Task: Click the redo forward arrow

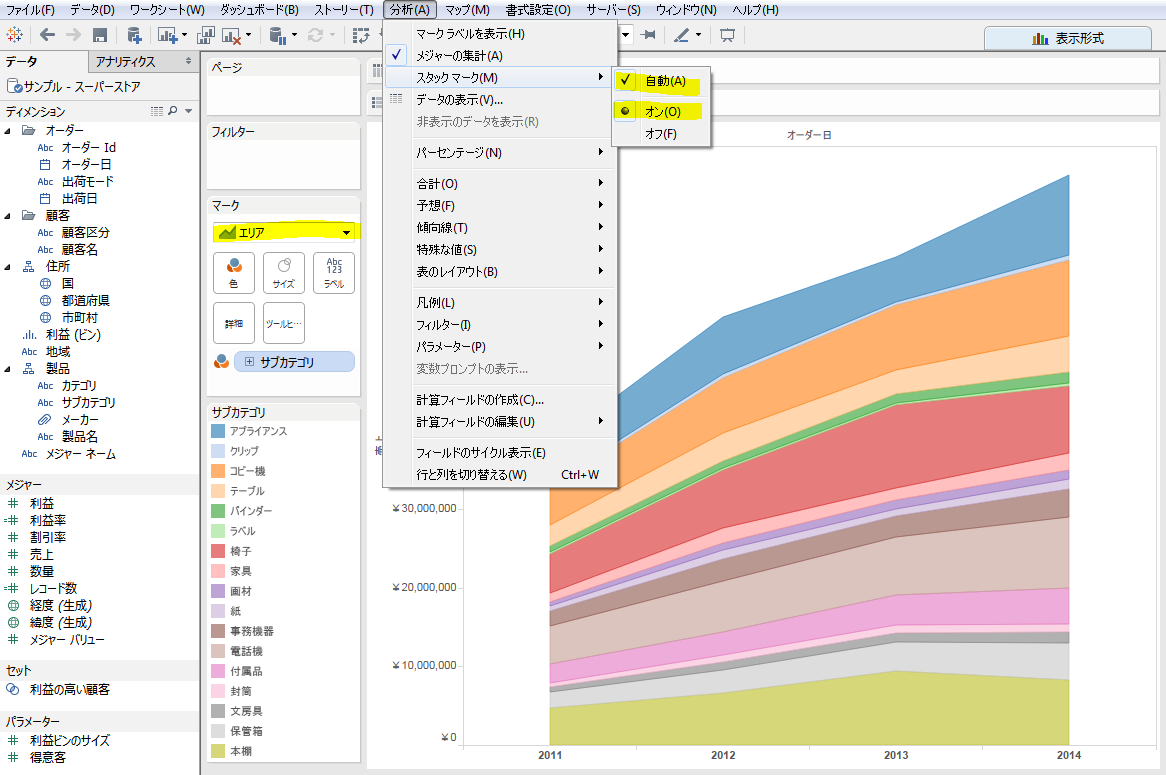Action: coord(73,34)
